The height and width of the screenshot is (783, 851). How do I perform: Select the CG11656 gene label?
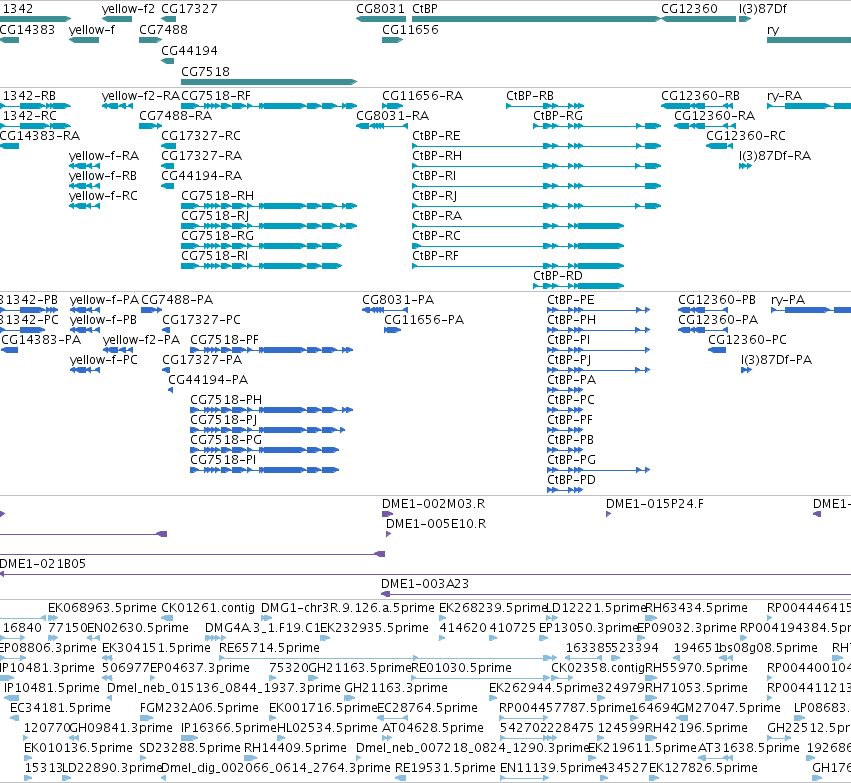[x=410, y=30]
